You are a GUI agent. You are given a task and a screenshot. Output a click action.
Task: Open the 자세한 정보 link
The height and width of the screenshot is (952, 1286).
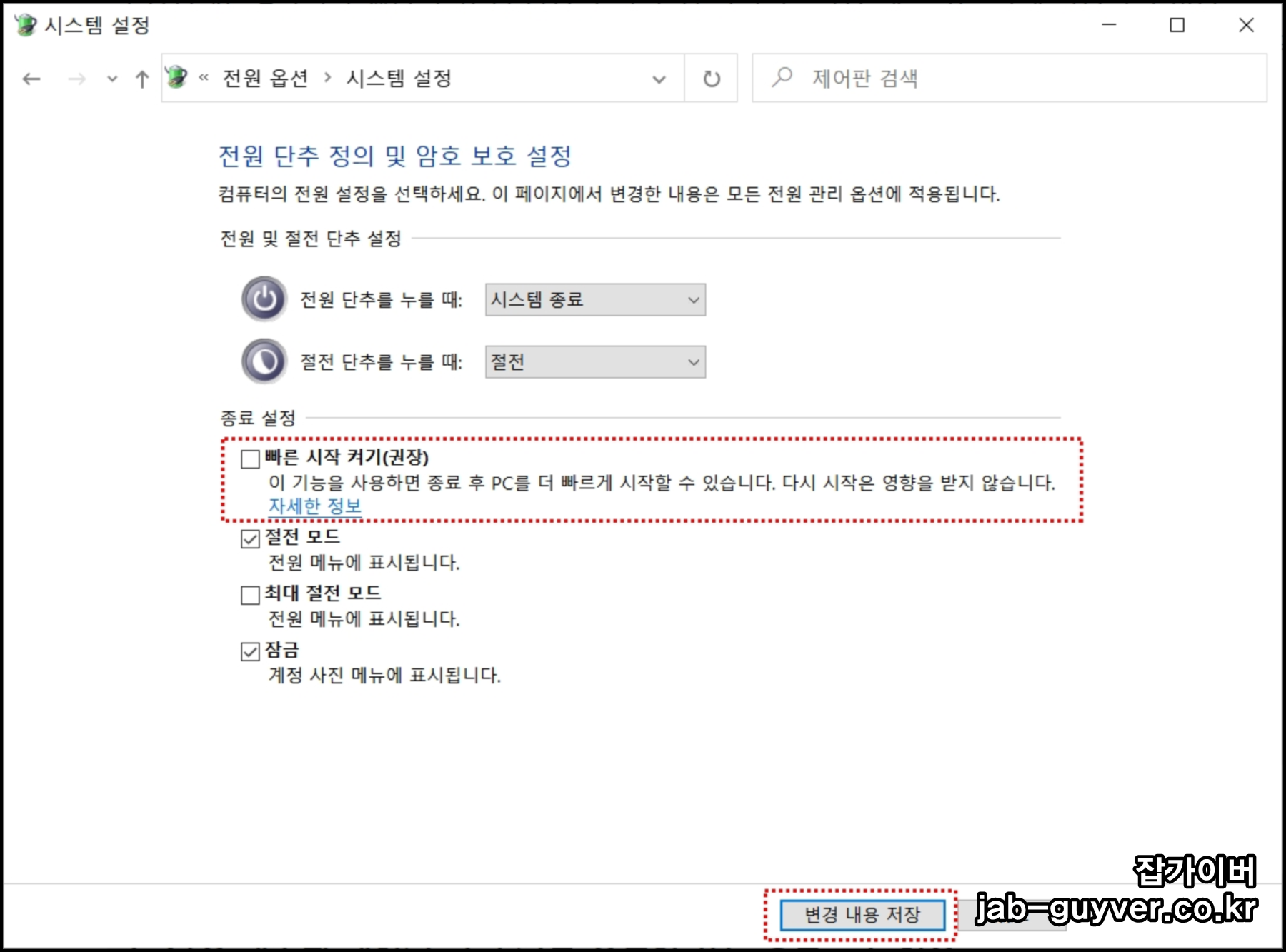[315, 505]
